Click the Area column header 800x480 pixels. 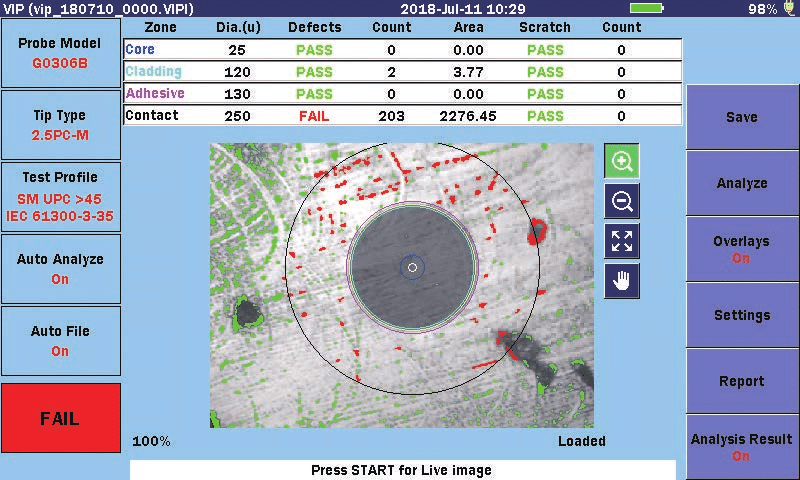tap(468, 27)
